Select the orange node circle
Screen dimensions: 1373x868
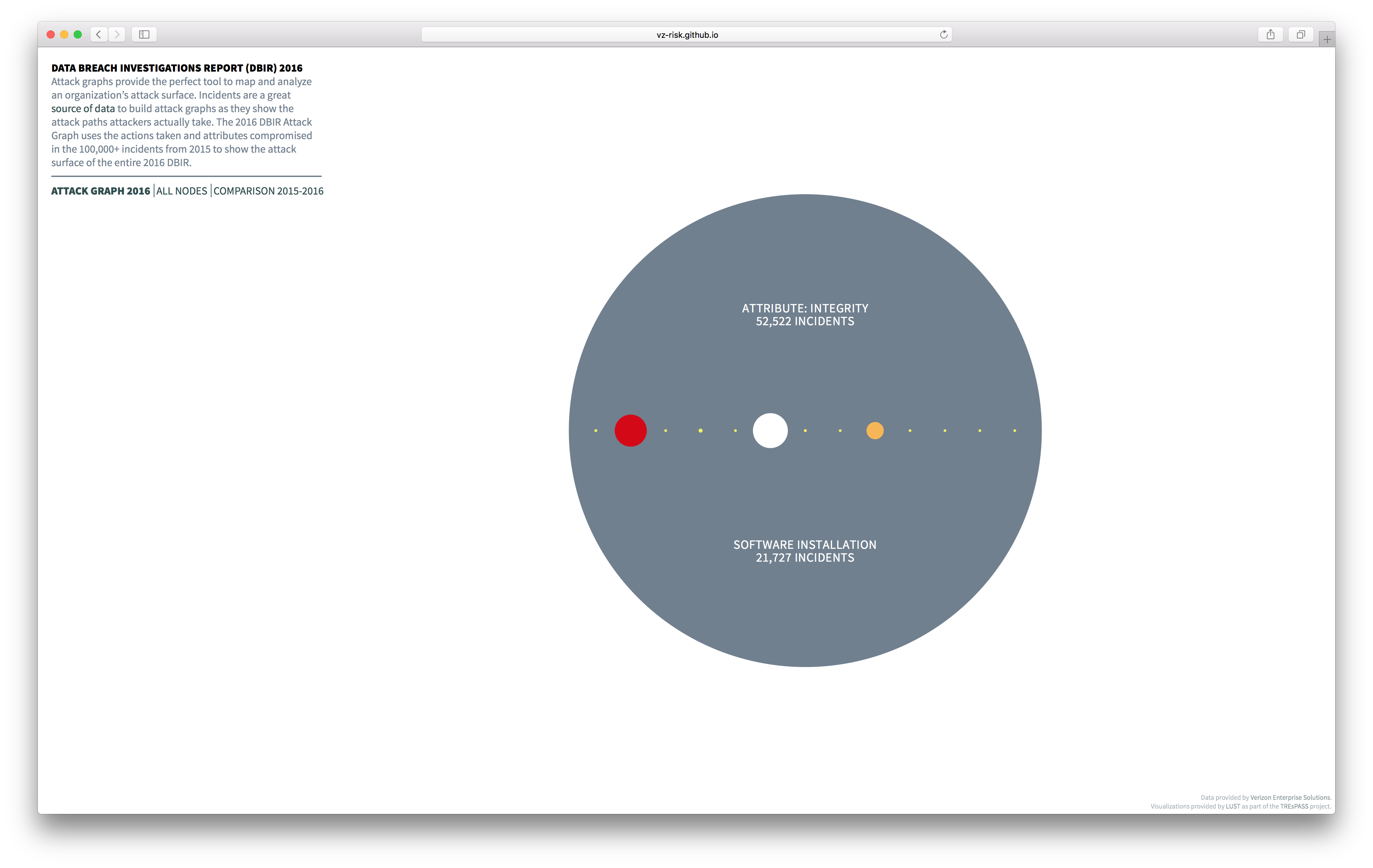point(875,430)
